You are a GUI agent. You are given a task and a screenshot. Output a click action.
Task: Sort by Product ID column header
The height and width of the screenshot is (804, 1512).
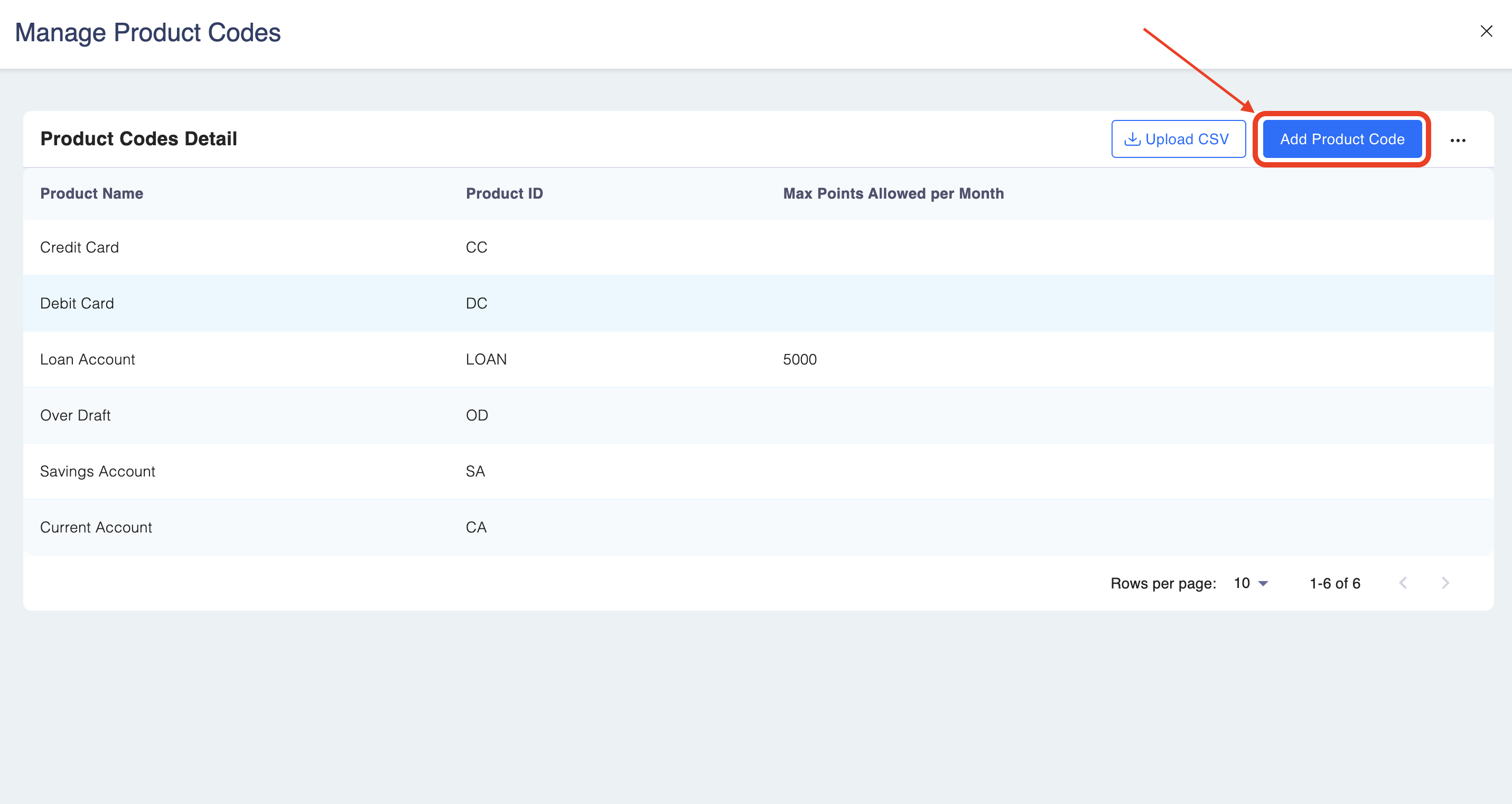pos(504,194)
